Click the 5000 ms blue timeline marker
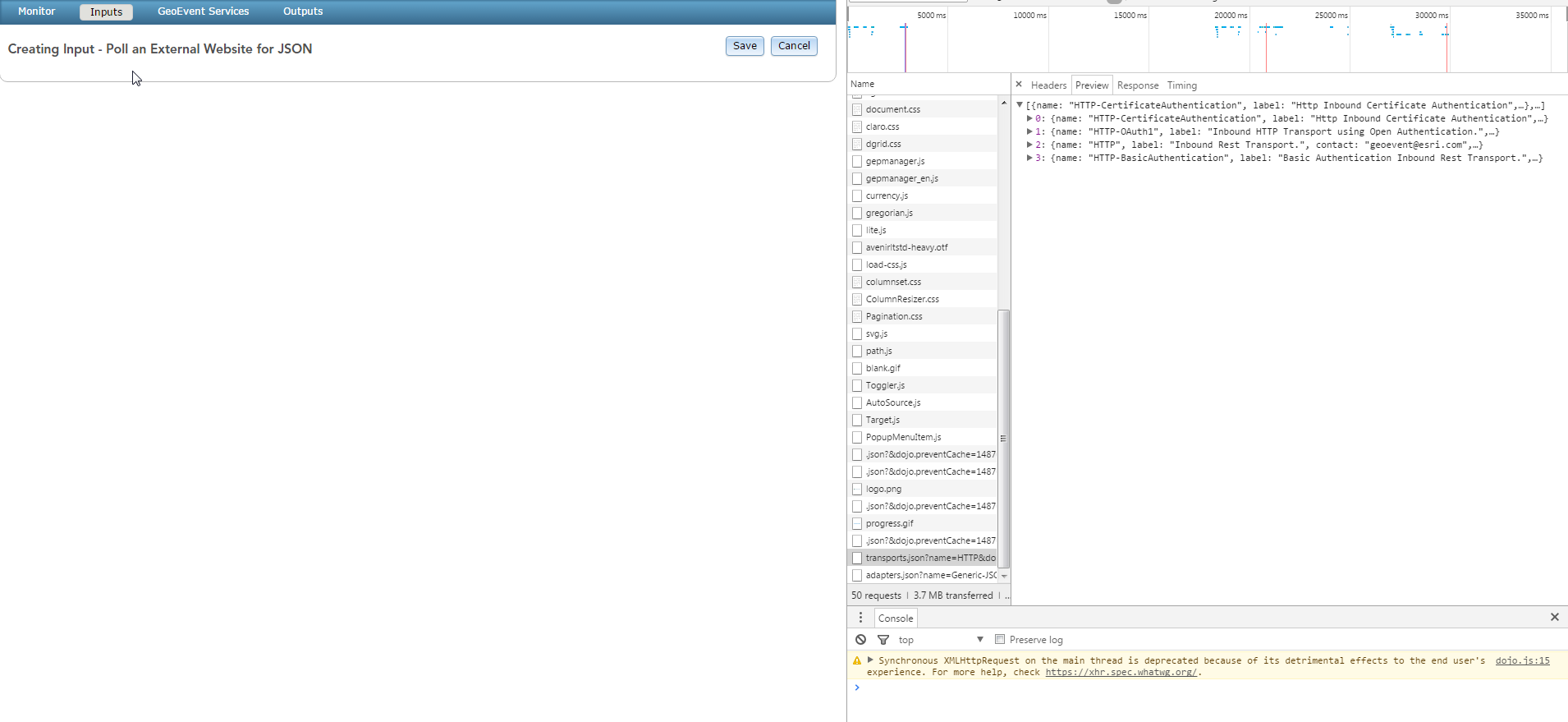The height and width of the screenshot is (722, 1568). point(905,48)
